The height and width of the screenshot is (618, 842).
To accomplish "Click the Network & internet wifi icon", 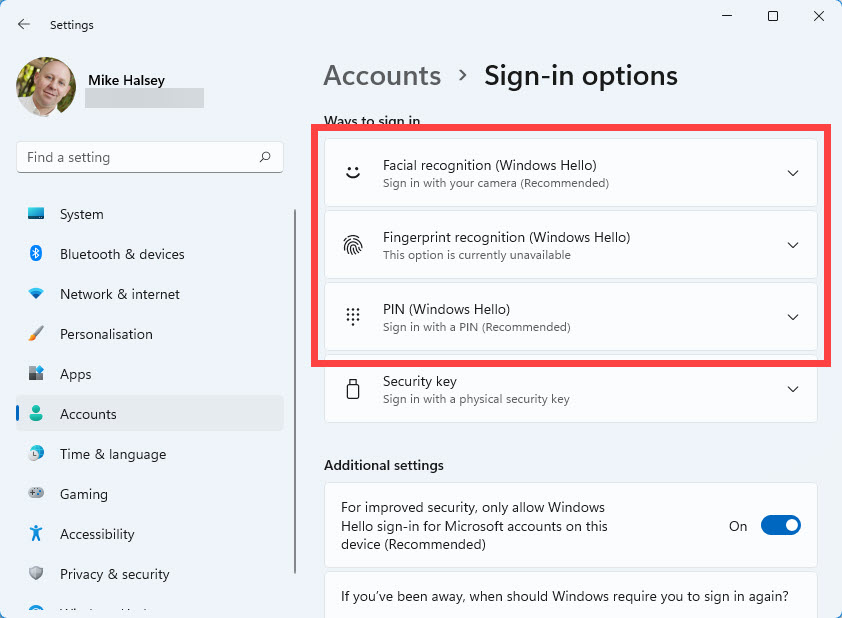I will [x=37, y=294].
